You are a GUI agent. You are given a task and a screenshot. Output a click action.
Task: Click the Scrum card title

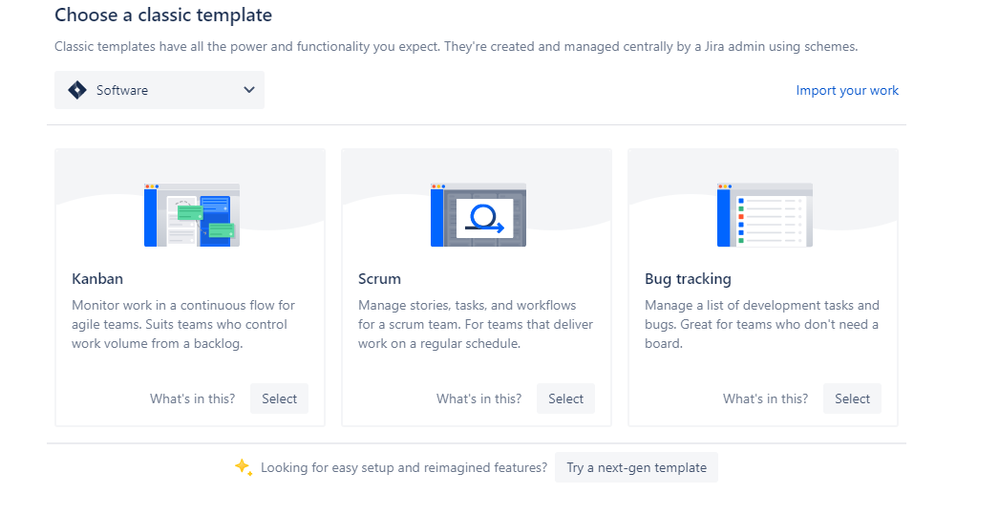click(x=379, y=279)
